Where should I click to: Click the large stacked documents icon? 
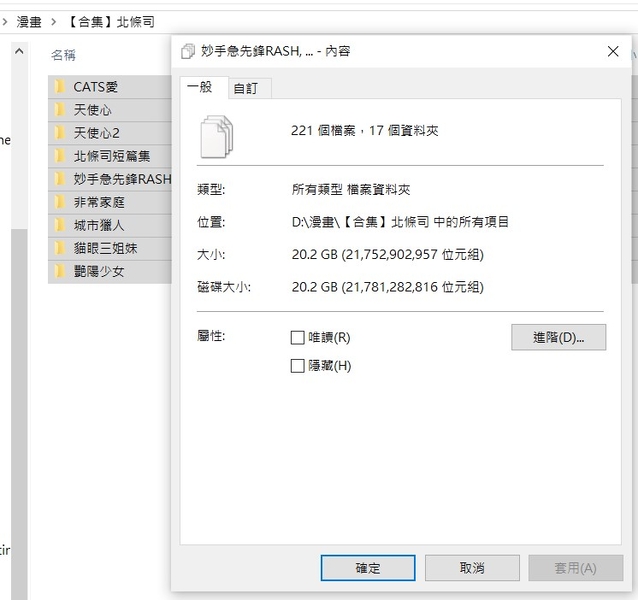click(217, 137)
